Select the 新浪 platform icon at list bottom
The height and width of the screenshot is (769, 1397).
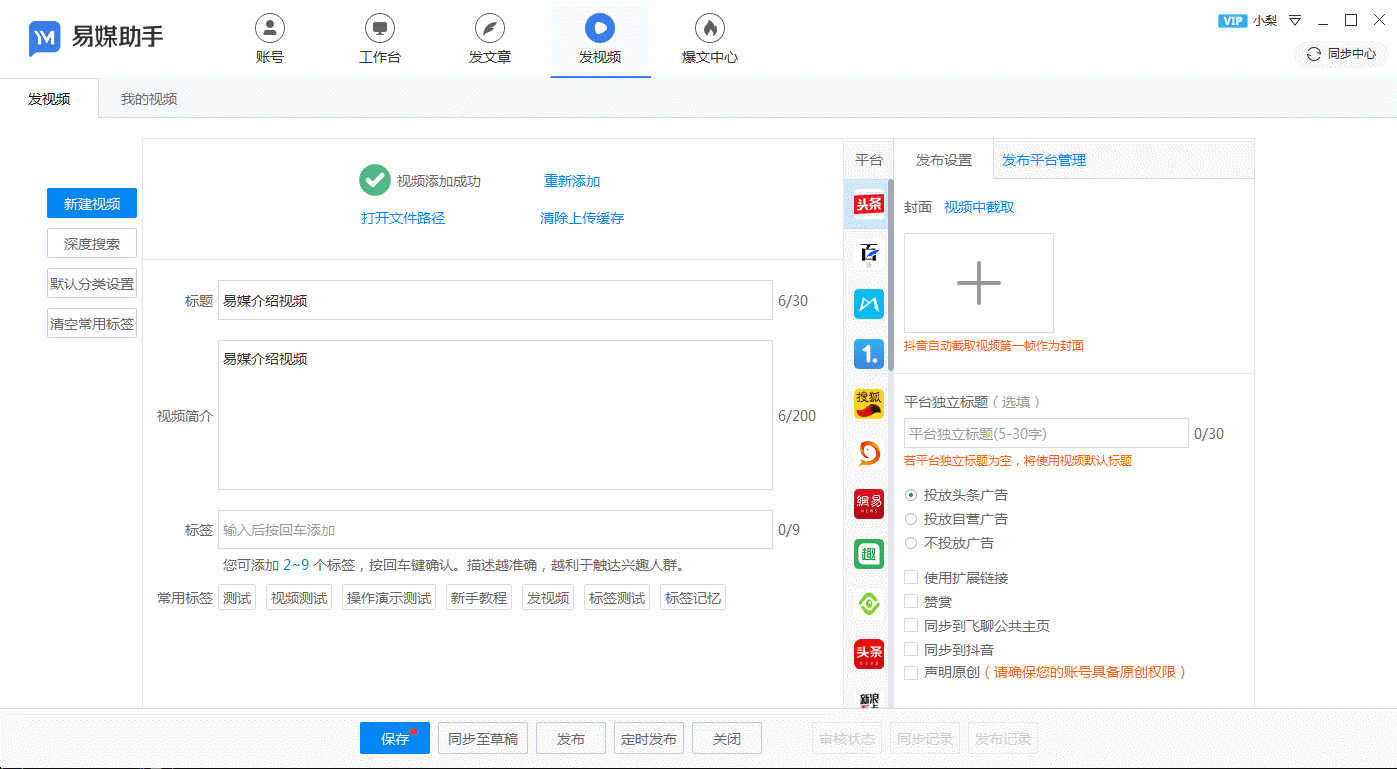869,699
